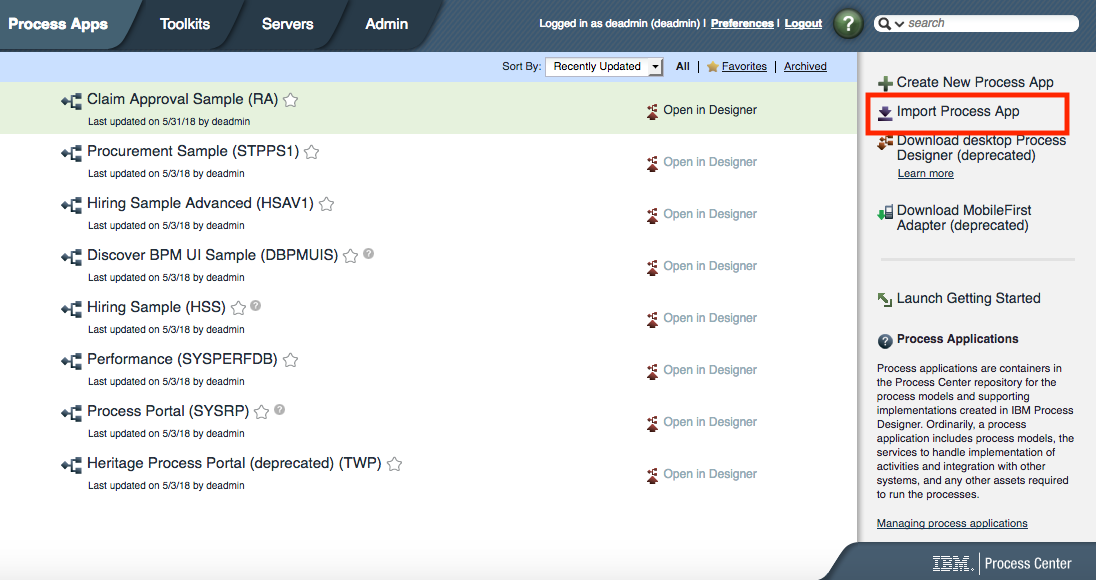Open Preferences link

point(742,23)
